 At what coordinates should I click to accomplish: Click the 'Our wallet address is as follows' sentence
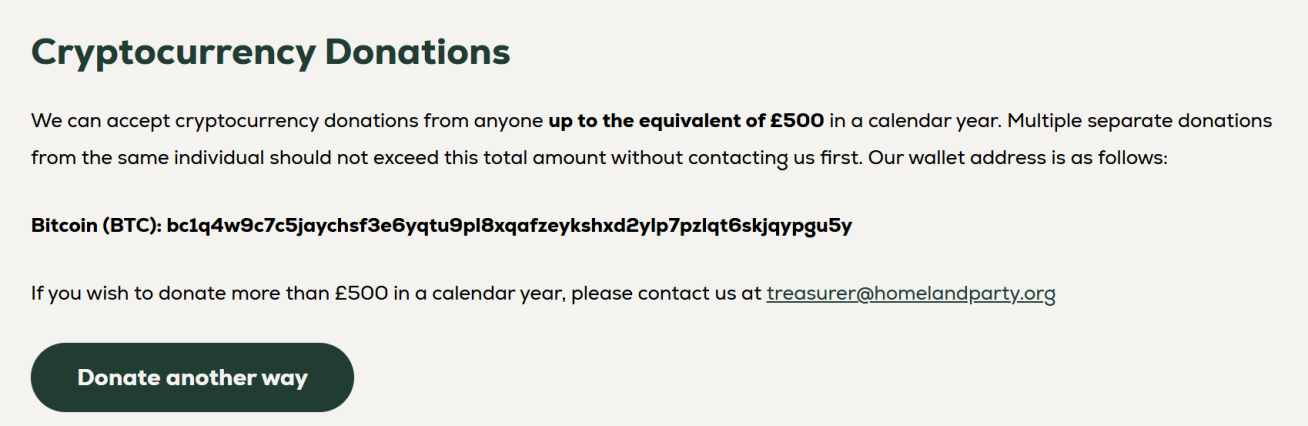pos(1016,158)
